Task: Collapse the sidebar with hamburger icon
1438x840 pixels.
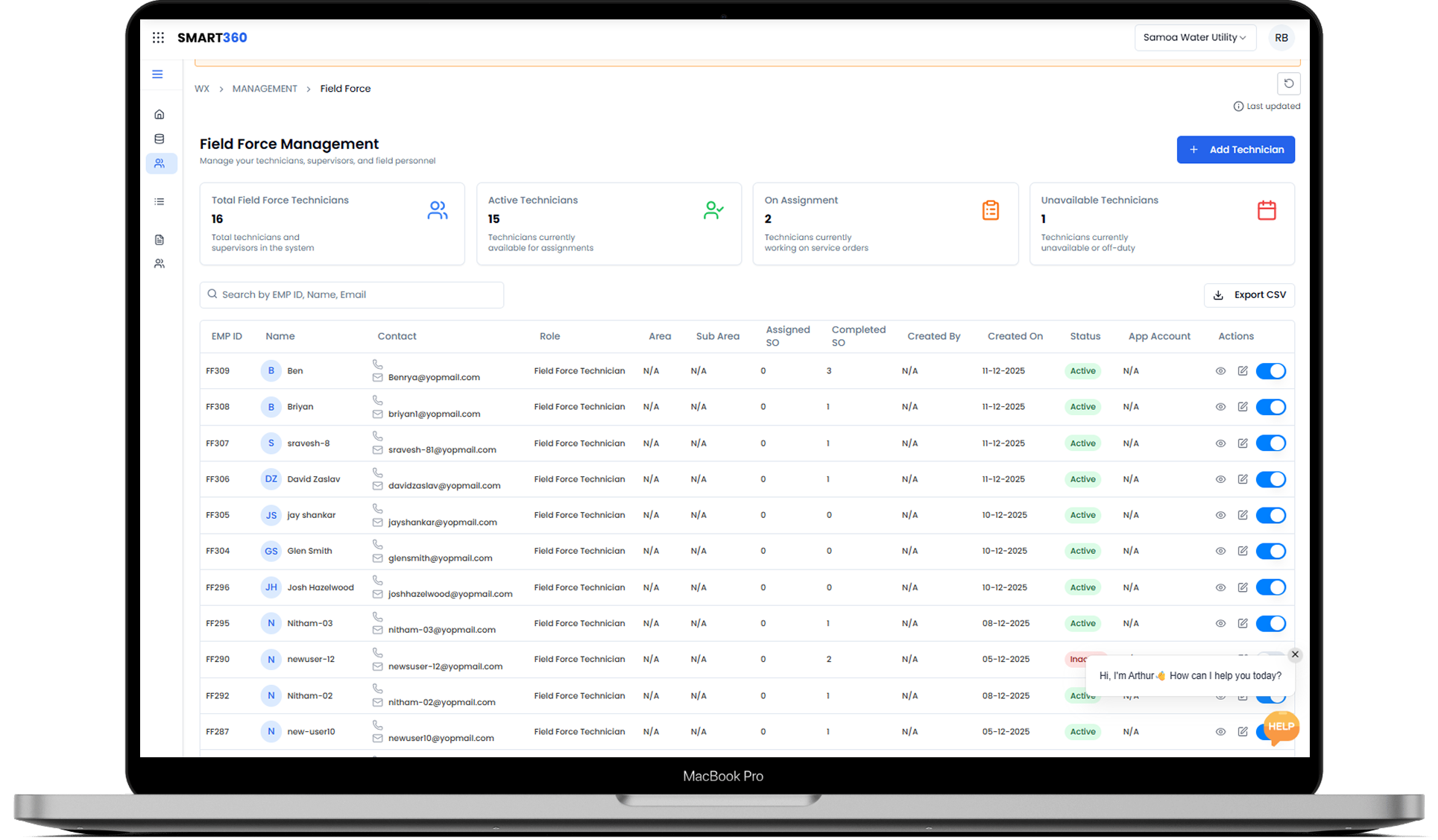Action: coord(157,75)
